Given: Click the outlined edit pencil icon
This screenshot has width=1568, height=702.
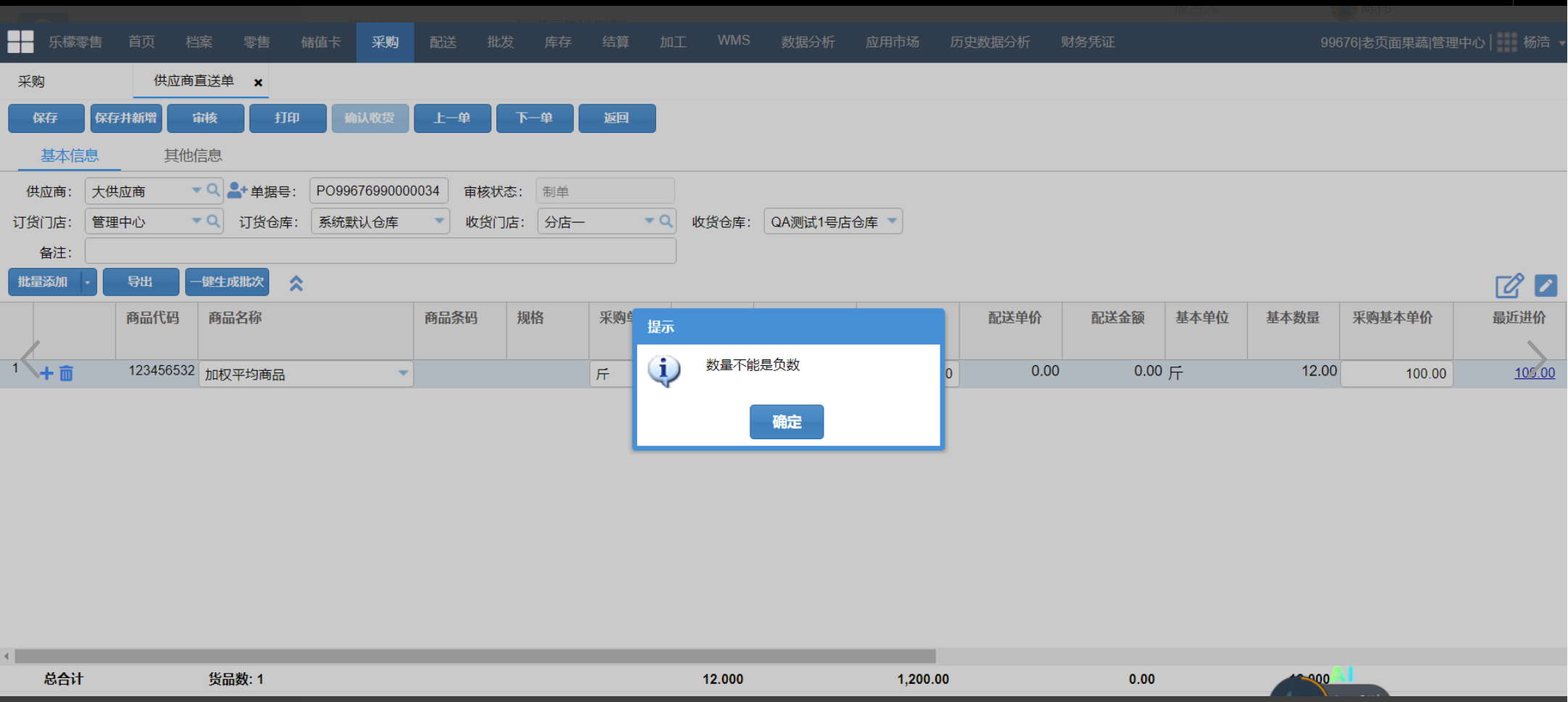Looking at the screenshot, I should 1509,285.
